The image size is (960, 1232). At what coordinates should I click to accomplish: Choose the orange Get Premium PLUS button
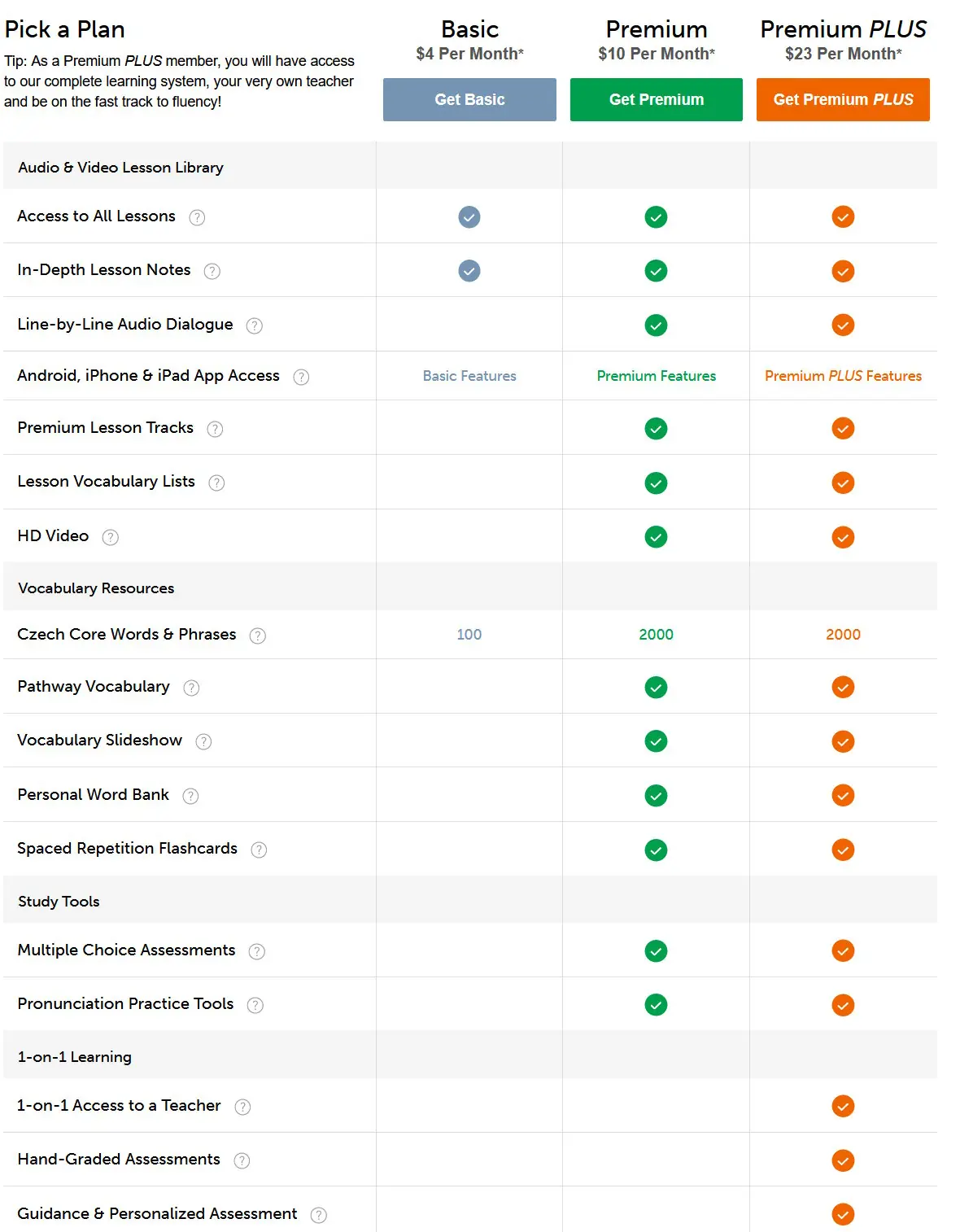tap(843, 99)
